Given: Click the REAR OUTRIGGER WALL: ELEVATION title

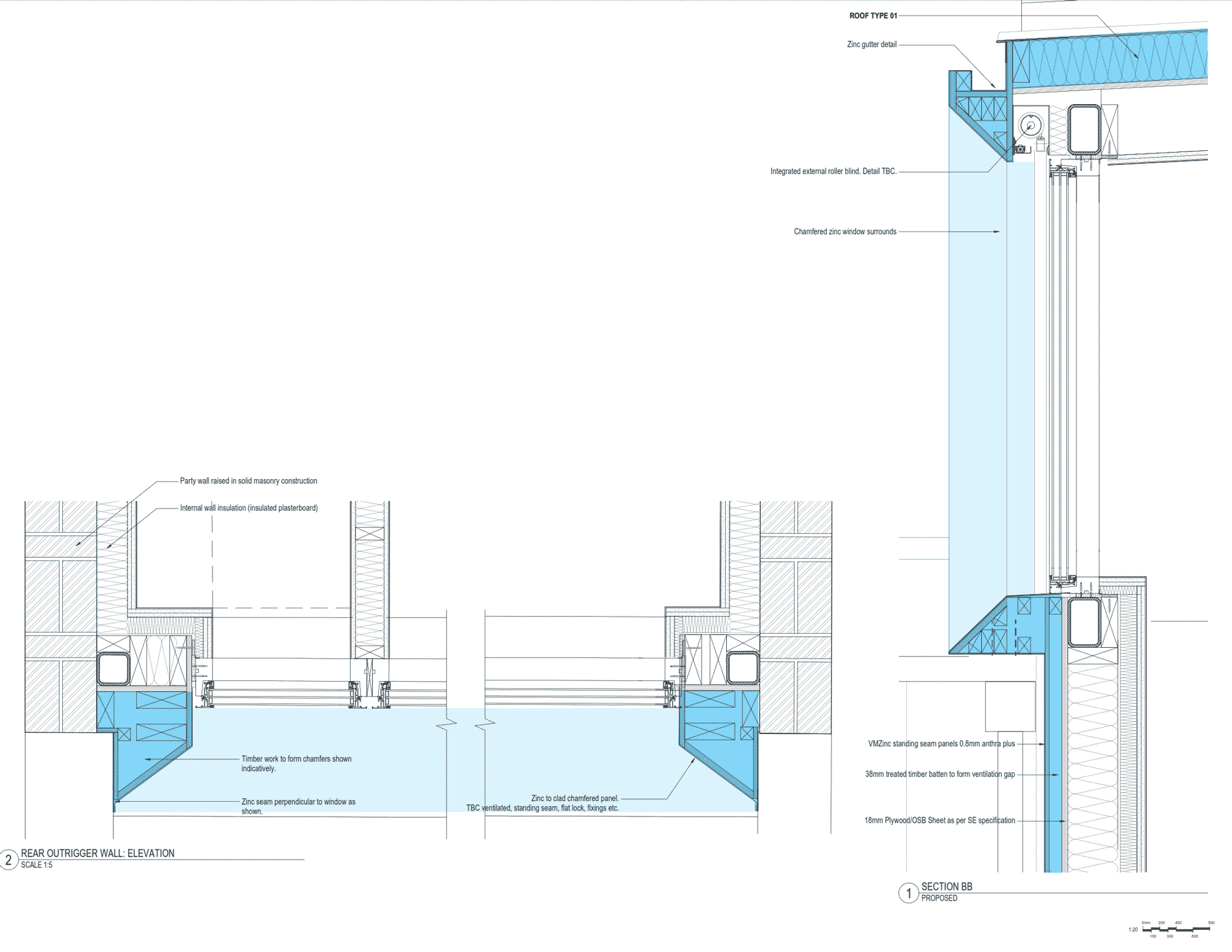Looking at the screenshot, I should [97, 853].
